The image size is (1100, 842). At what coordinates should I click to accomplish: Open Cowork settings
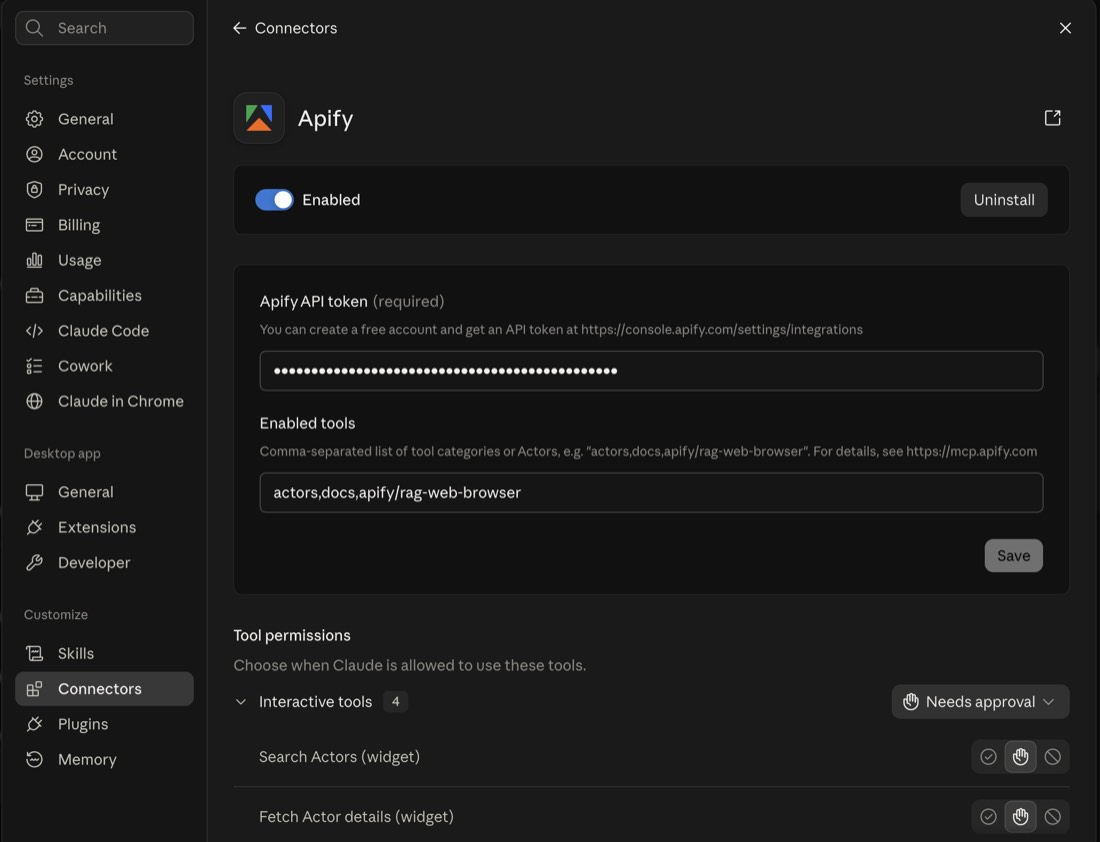click(105, 366)
